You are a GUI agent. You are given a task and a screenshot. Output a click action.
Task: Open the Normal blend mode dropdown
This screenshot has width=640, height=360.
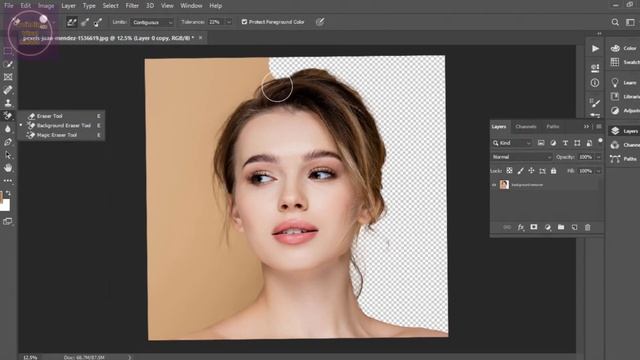coord(522,157)
